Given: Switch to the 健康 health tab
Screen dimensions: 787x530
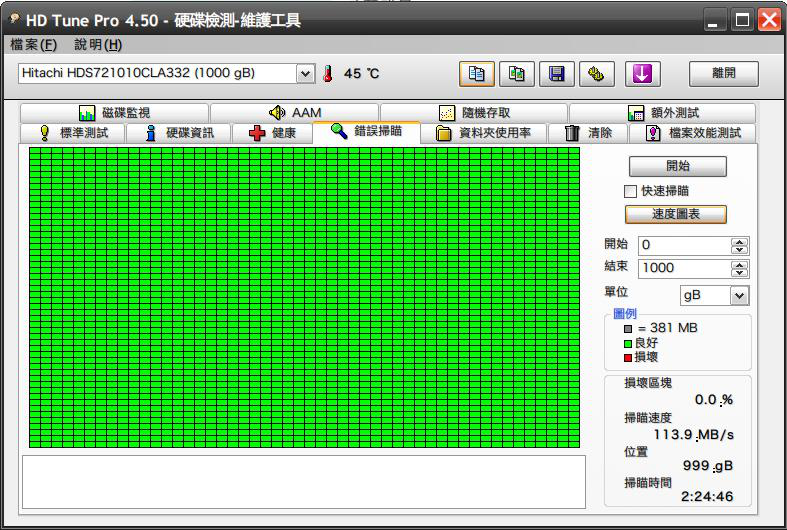Looking at the screenshot, I should (x=272, y=133).
